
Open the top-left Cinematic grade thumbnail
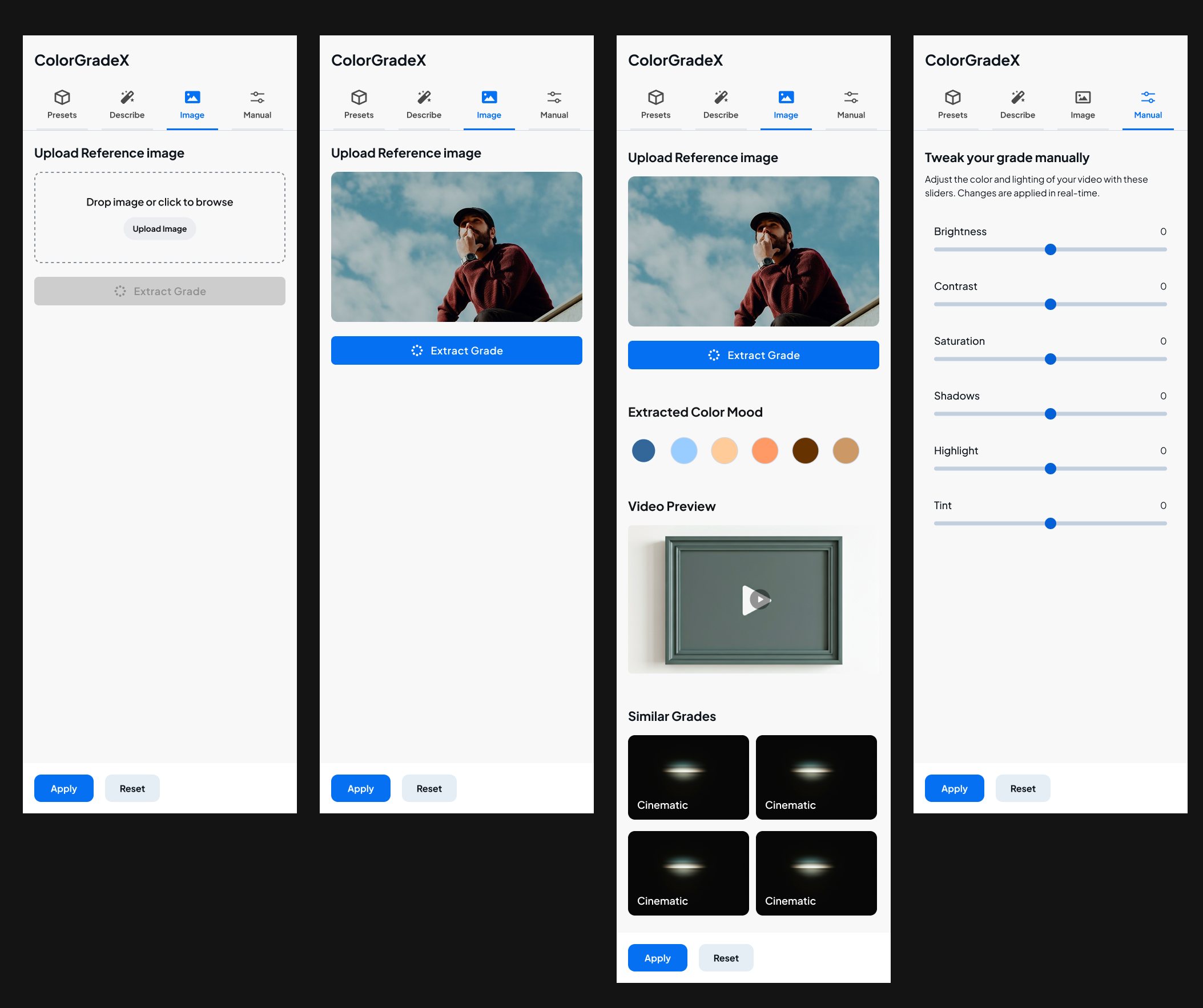point(688,777)
